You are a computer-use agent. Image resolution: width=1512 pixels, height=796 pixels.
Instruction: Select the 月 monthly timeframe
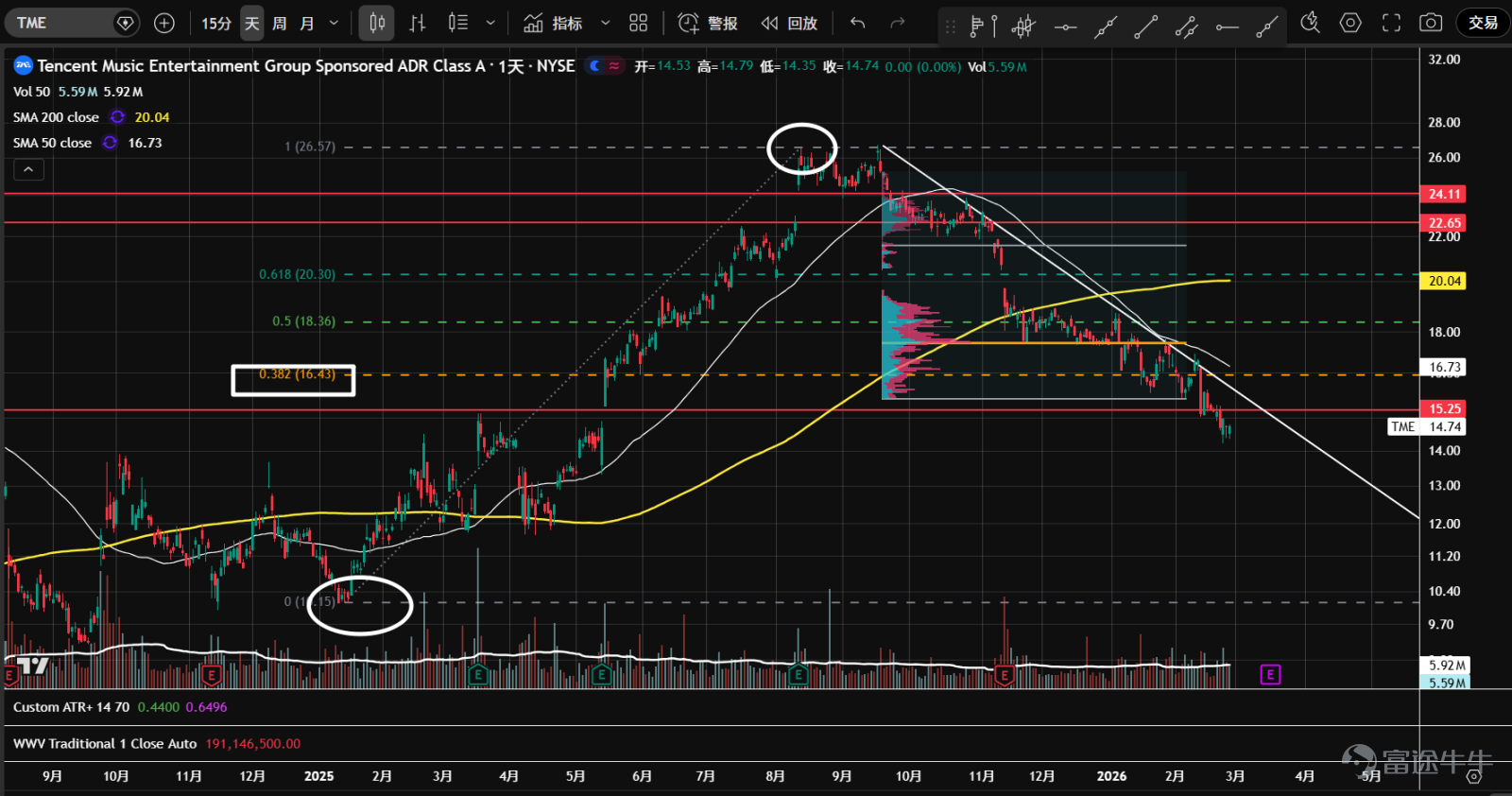(x=307, y=23)
